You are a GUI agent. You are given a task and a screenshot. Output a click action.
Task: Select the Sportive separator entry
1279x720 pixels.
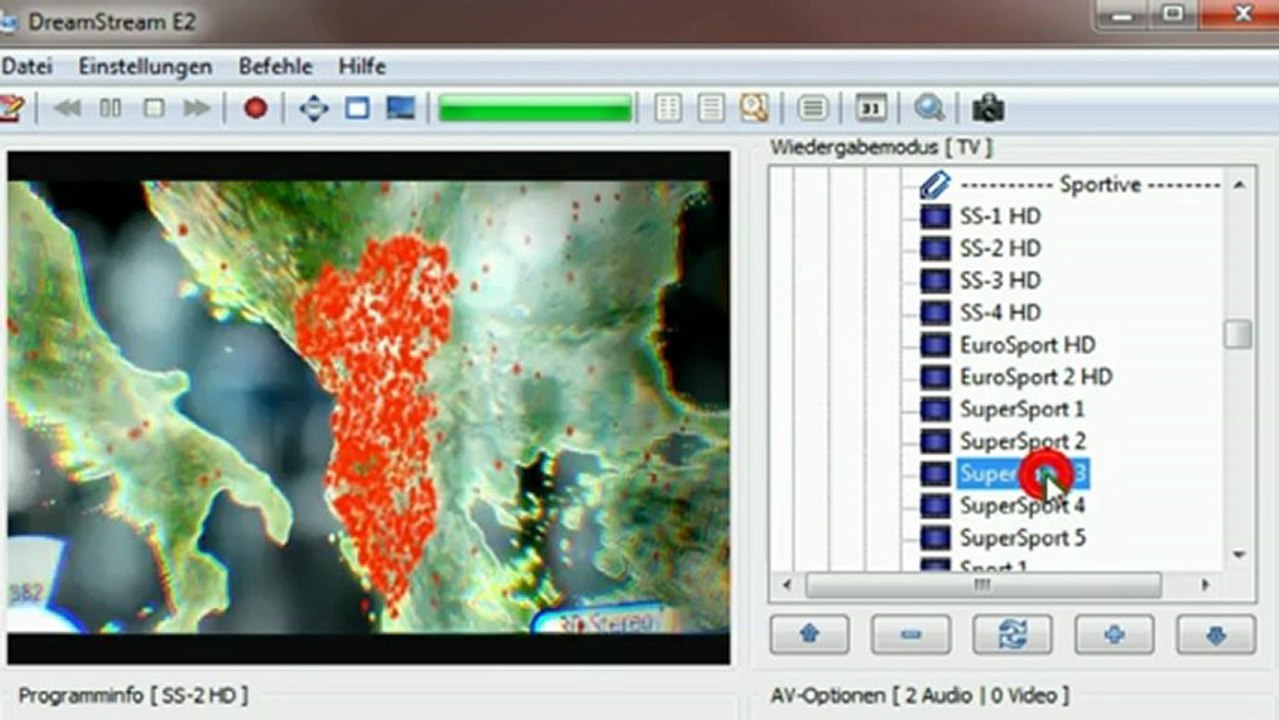pyautogui.click(x=1090, y=184)
